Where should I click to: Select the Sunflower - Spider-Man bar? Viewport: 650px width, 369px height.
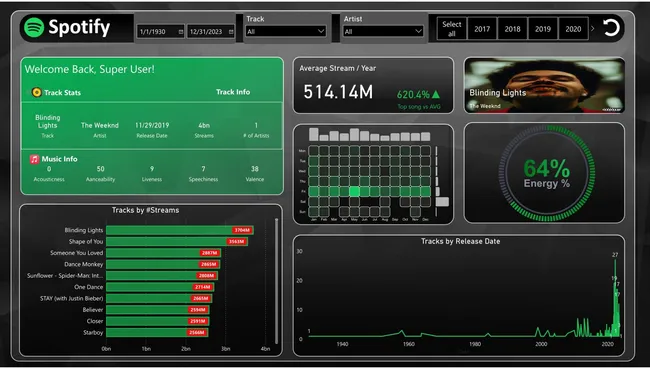point(162,276)
